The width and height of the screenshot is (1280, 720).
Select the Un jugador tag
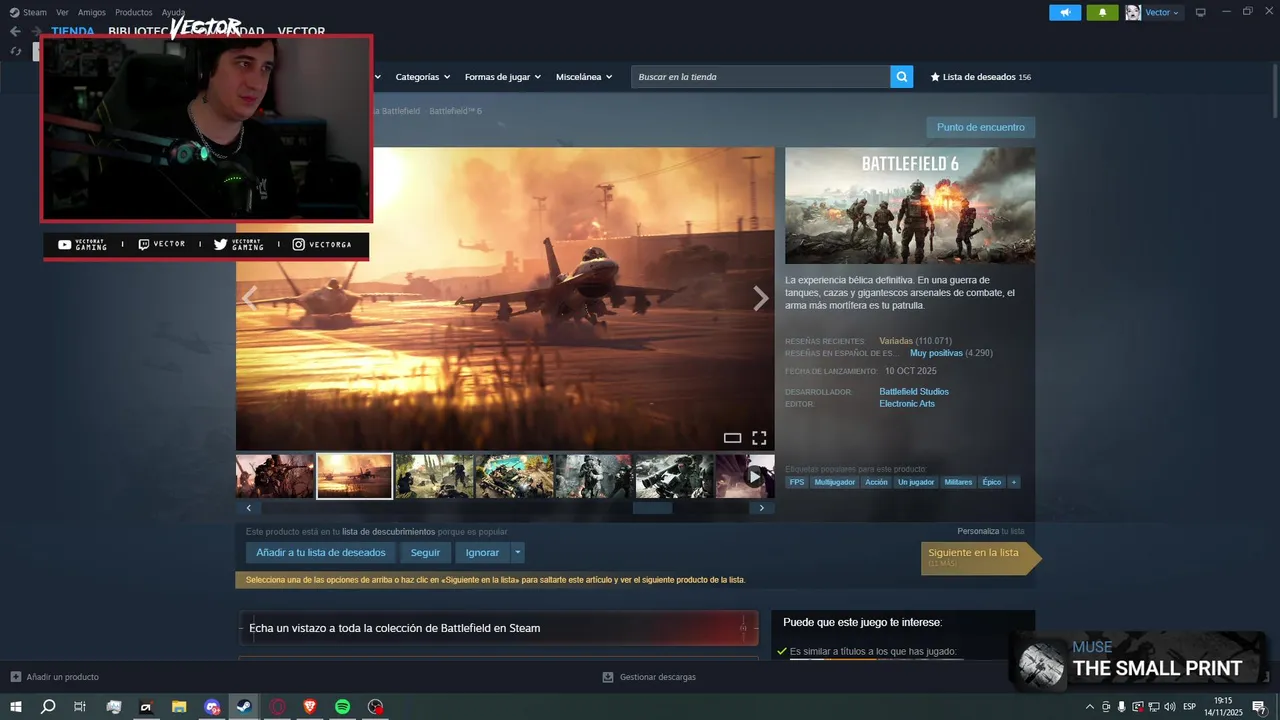916,482
